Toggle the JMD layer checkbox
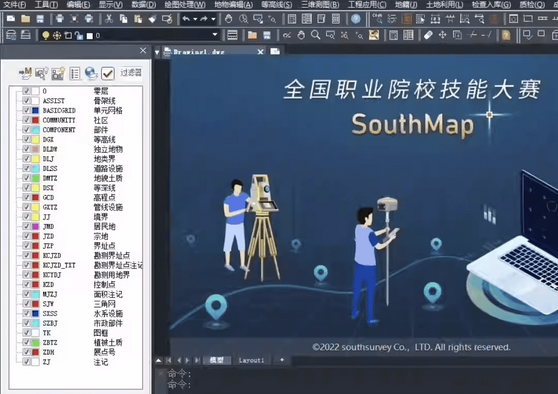558x394 pixels. (26, 226)
